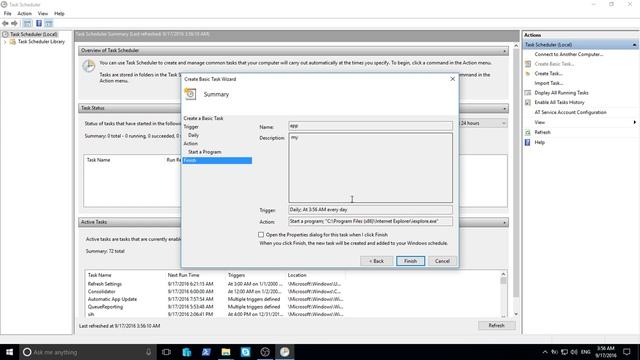Image resolution: width=640 pixels, height=360 pixels.
Task: Select Create a Basic Task wizard step
Action: 203,118
